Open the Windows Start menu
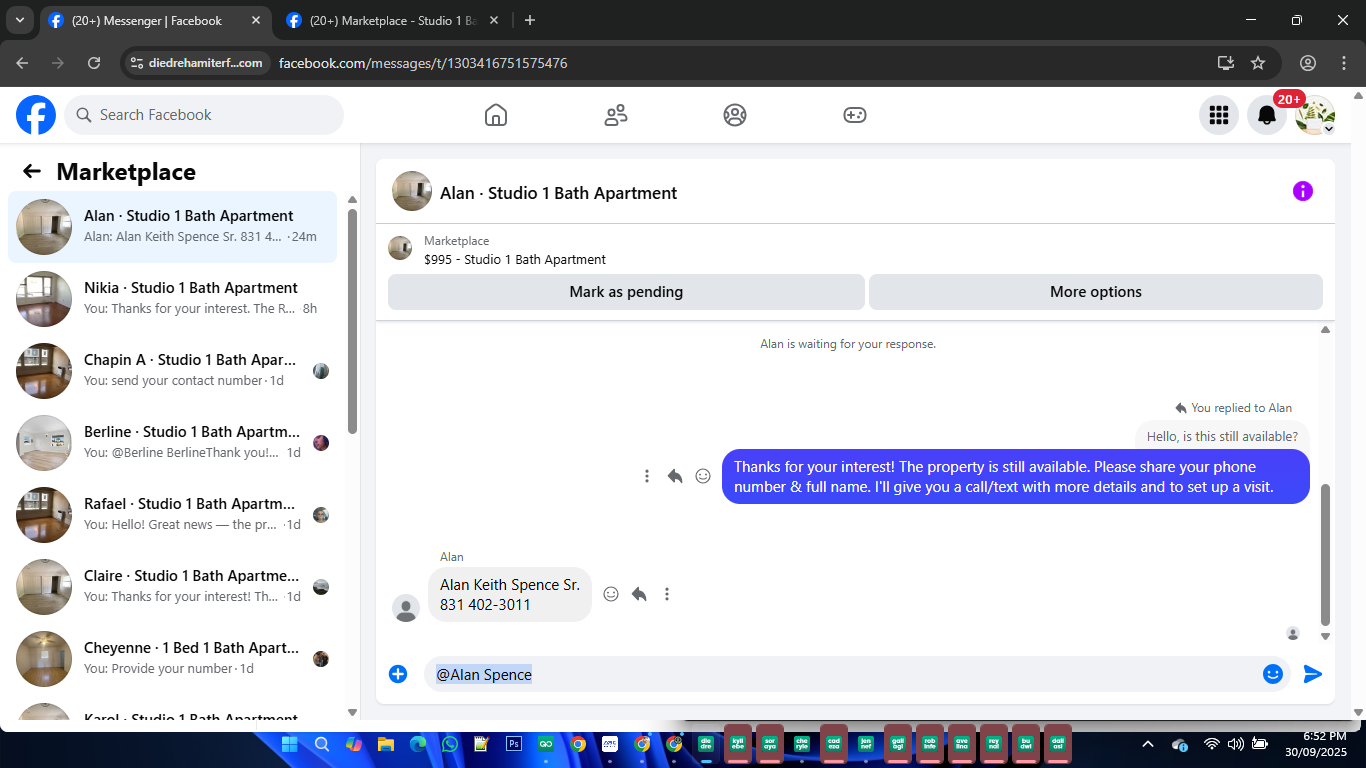 pyautogui.click(x=290, y=744)
